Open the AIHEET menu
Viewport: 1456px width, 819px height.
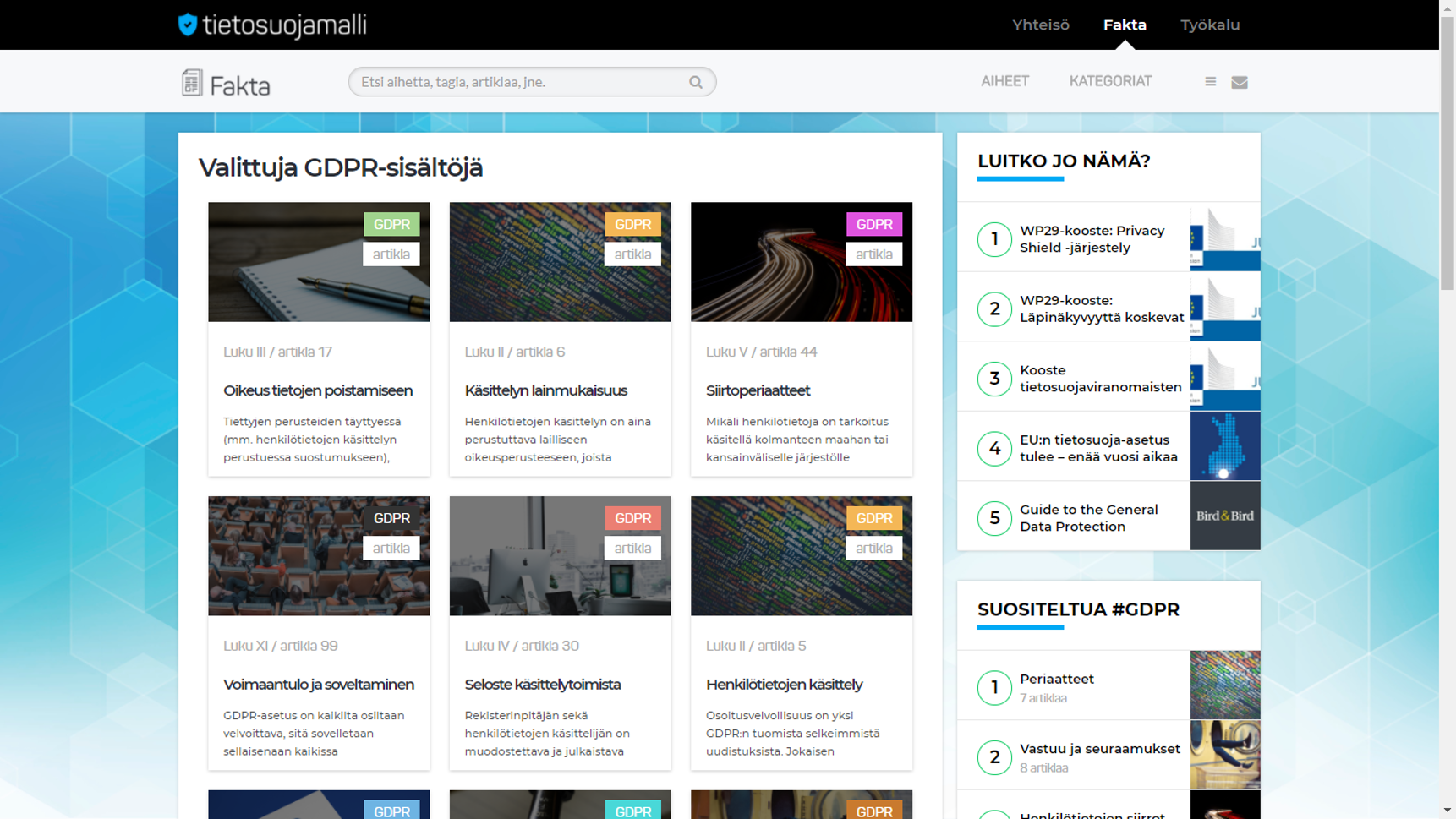point(1004,81)
